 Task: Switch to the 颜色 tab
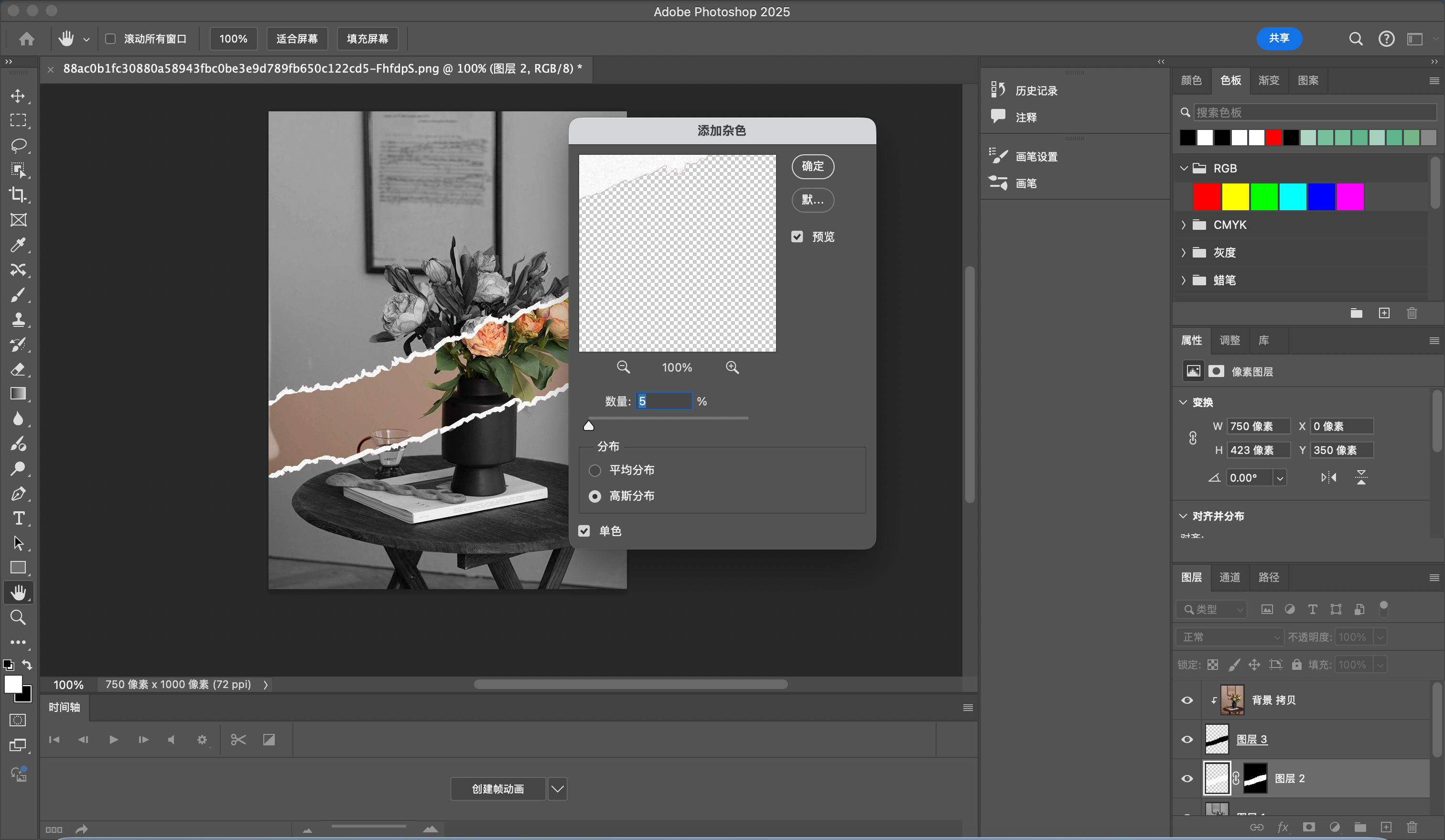click(x=1192, y=80)
